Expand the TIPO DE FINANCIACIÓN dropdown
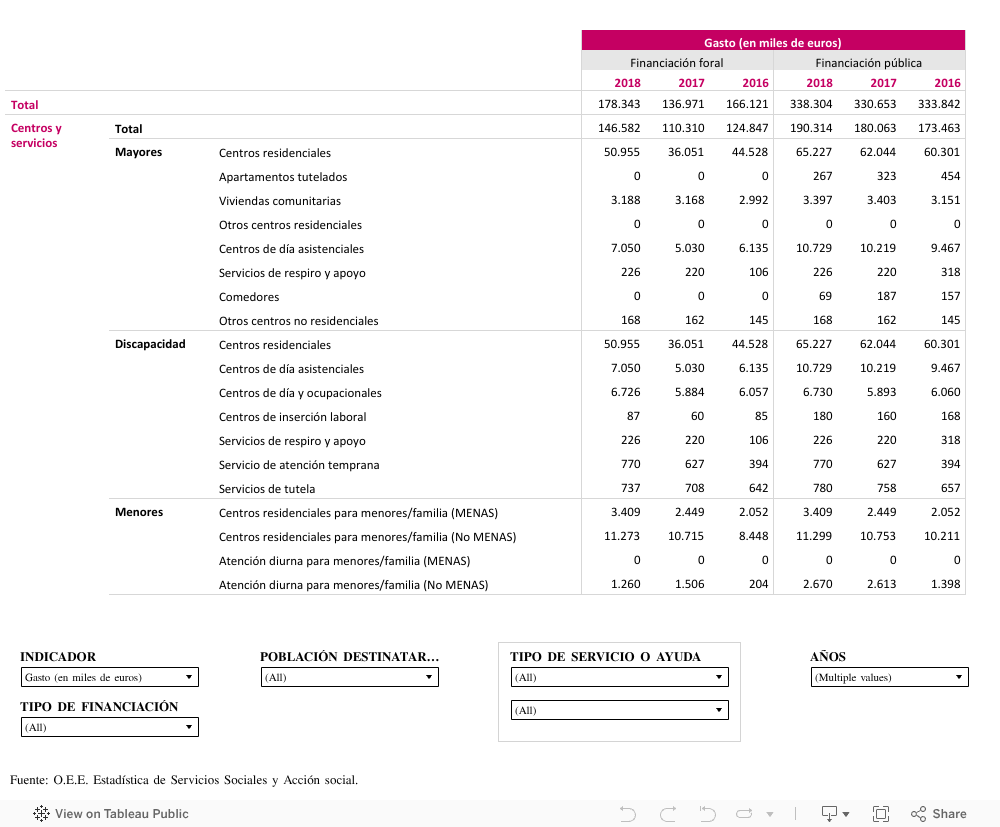Viewport: 1000px width, 827px height. (x=109, y=727)
